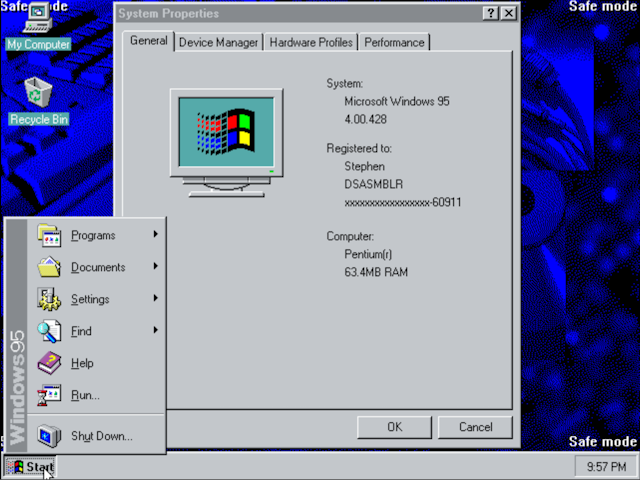The height and width of the screenshot is (480, 640).
Task: Expand the Documents submenu arrow
Action: point(156,266)
